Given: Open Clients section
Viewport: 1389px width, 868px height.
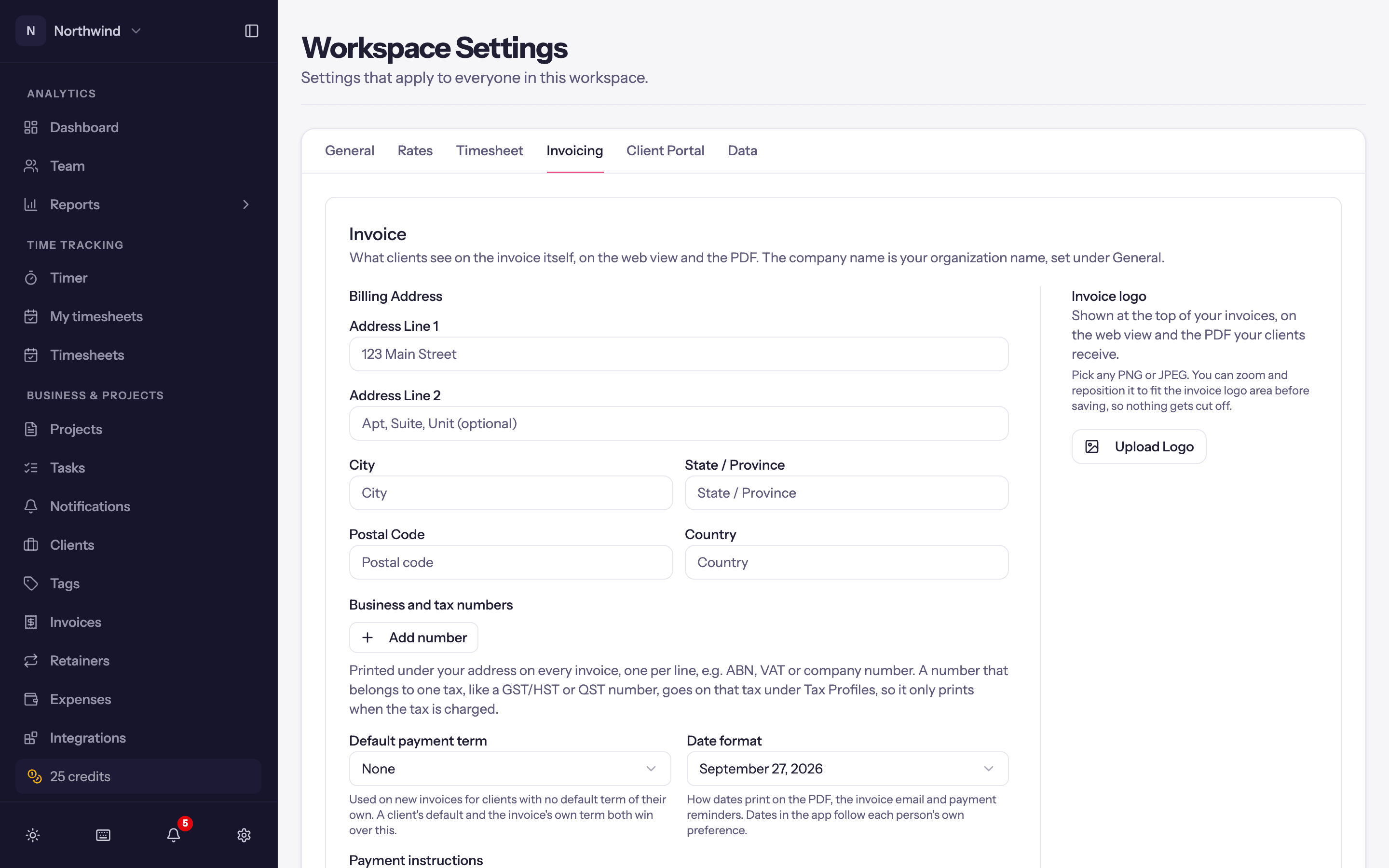Looking at the screenshot, I should click(x=138, y=545).
